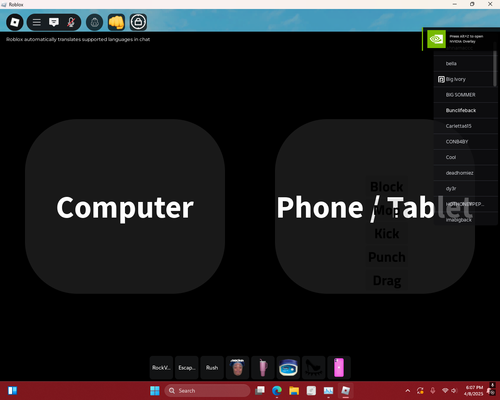
Task: Open the clock showing 6:07 PM
Action: (474, 390)
